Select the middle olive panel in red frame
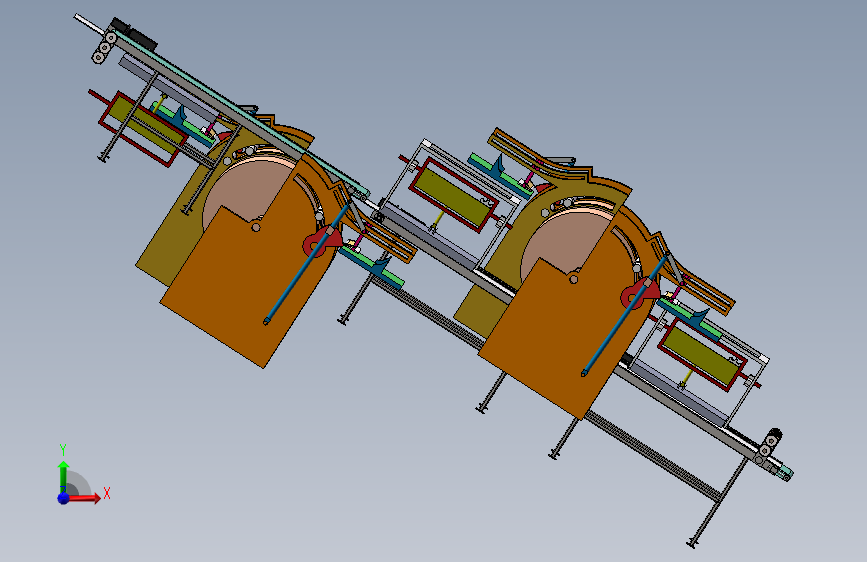The image size is (867, 562). click(454, 197)
